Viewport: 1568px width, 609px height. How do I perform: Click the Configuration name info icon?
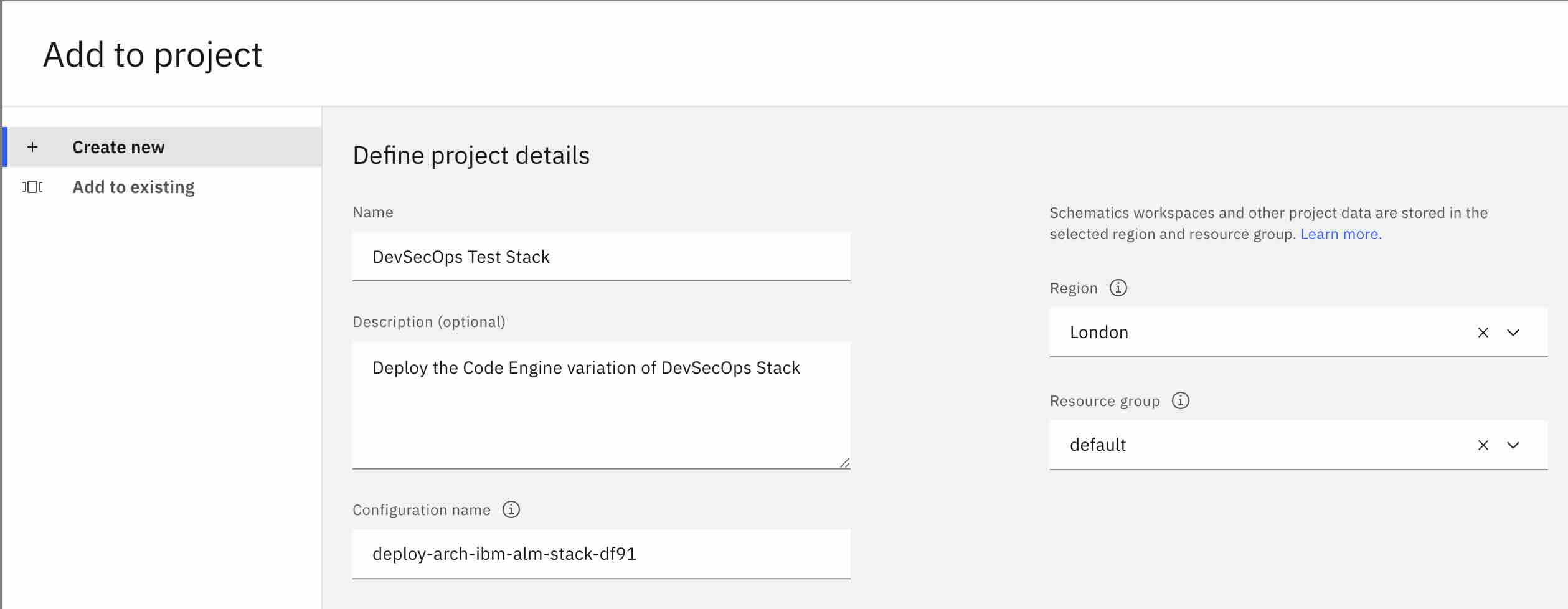[x=511, y=510]
